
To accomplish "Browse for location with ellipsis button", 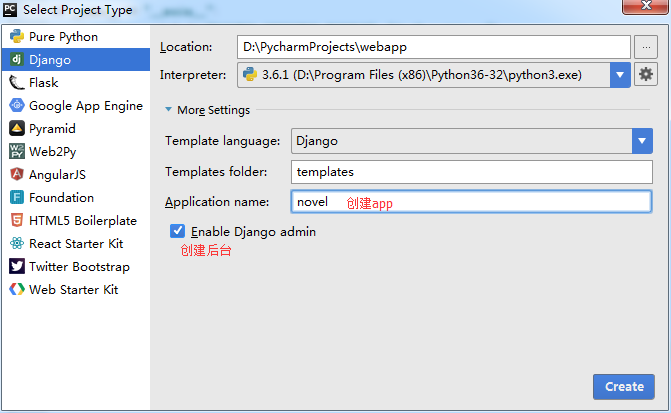I will [x=646, y=47].
